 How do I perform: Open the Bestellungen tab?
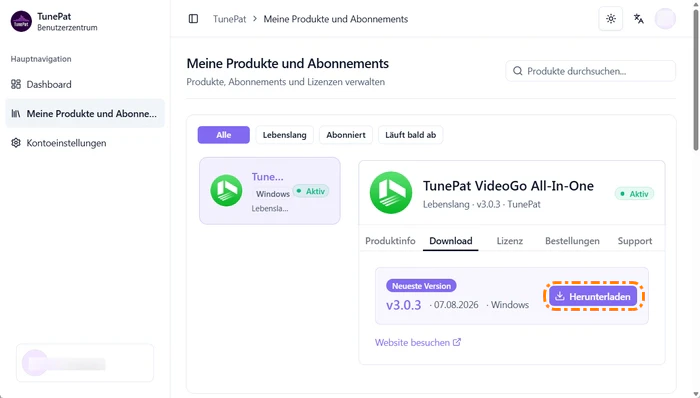[x=572, y=241]
